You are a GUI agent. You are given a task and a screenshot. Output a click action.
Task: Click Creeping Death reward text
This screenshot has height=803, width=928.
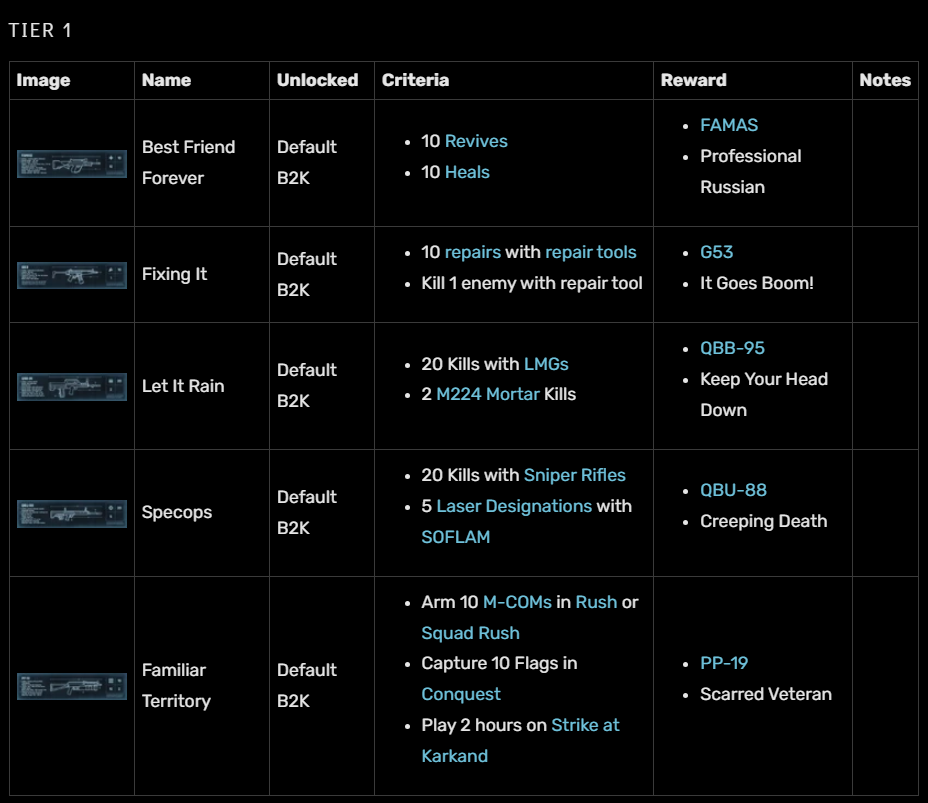tap(763, 521)
